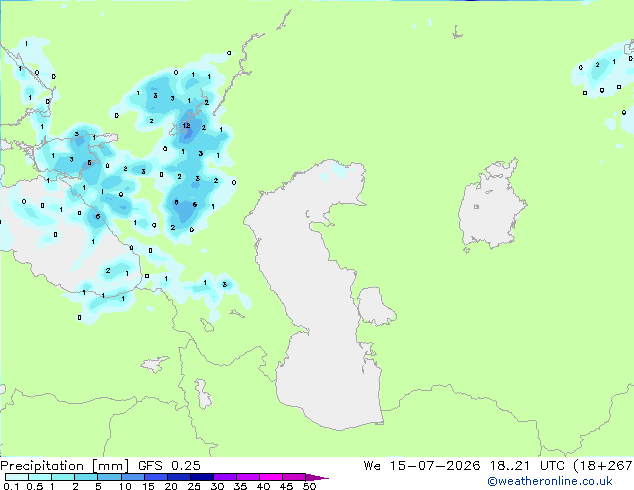The width and height of the screenshot is (634, 490).
Task: Click the legend label '30'
Action: click(217, 486)
